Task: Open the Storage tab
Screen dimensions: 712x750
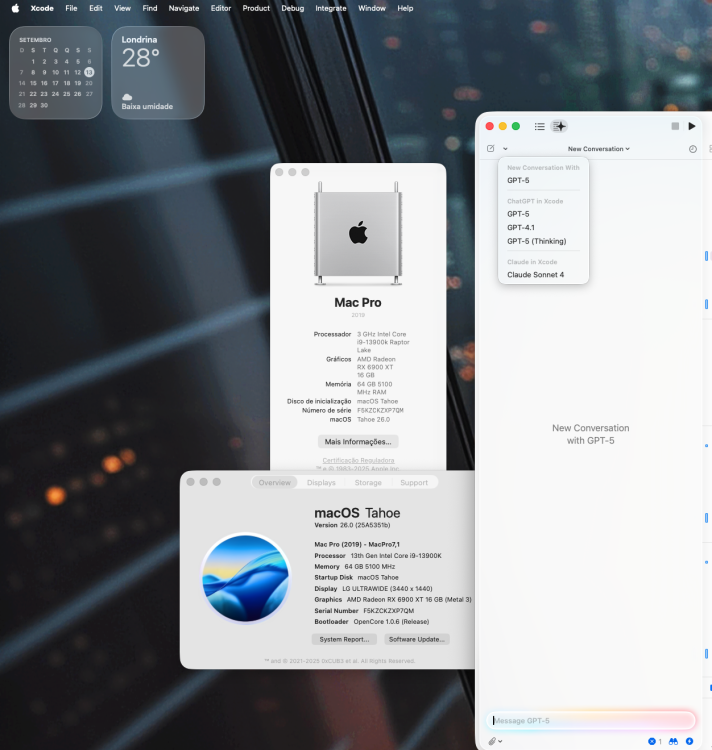Action: (368, 483)
